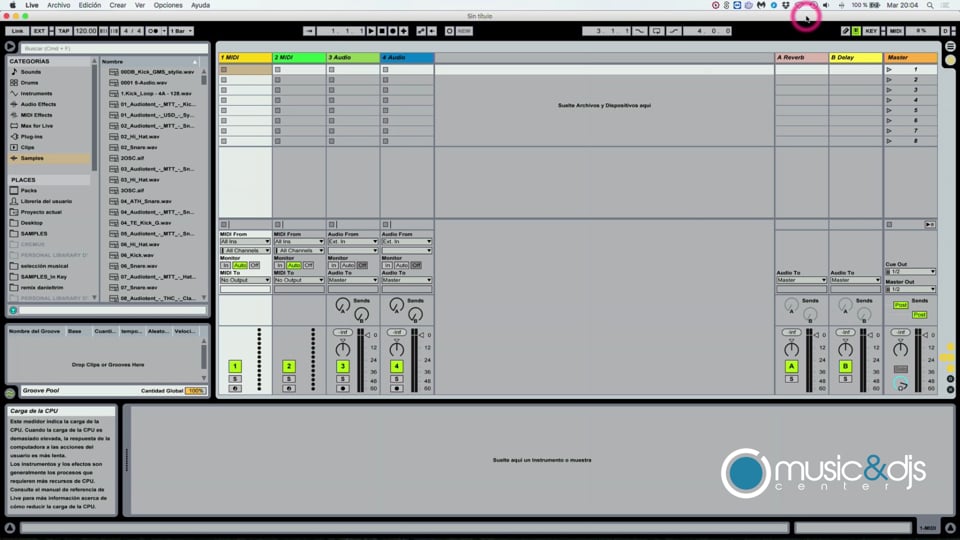Select the MIDI Effects category
Viewport: 960px width, 540px height.
(x=36, y=115)
